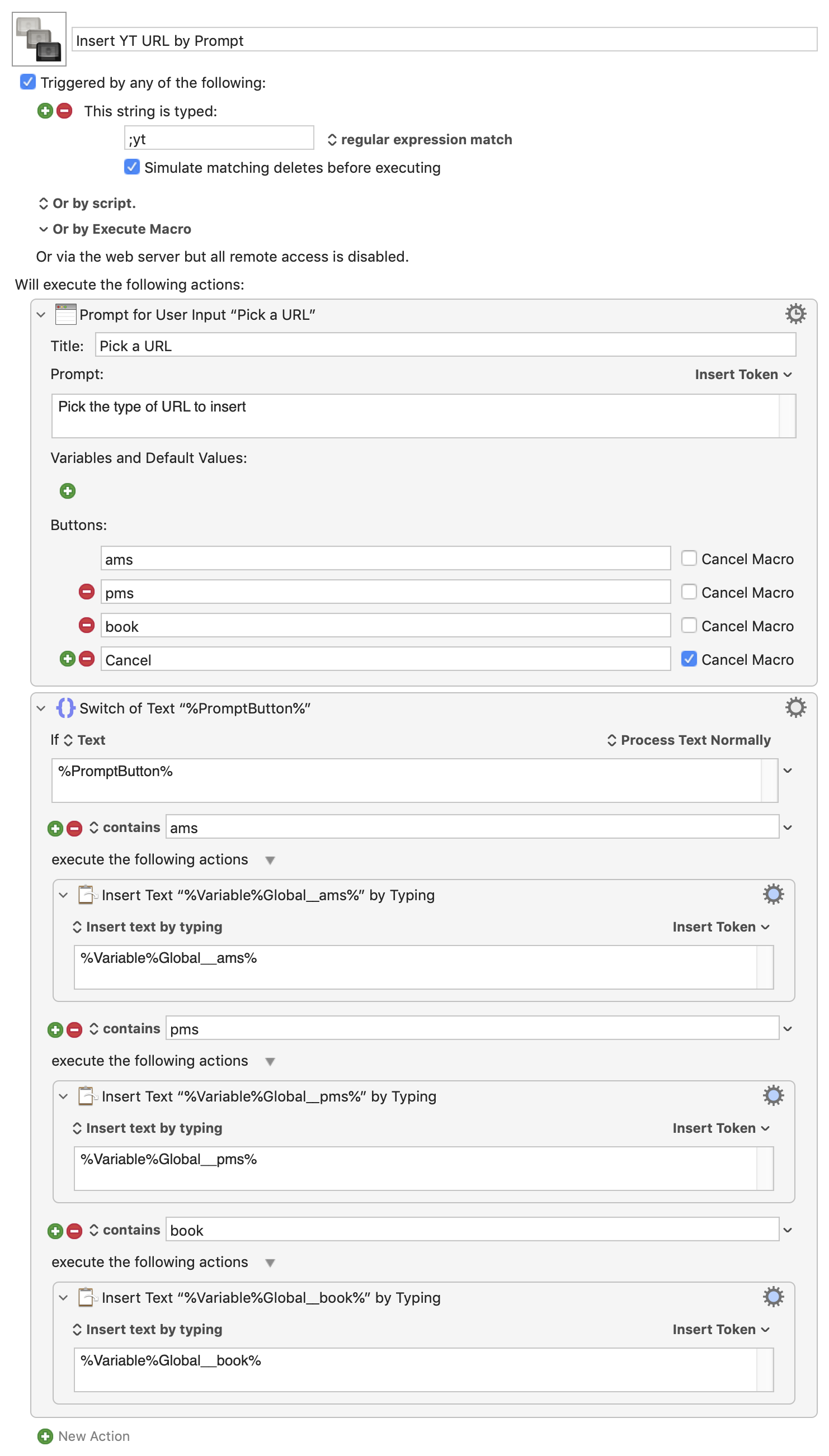Open gear menu for Insert Text ams action
This screenshot has width=829, height=1456.
point(773,895)
